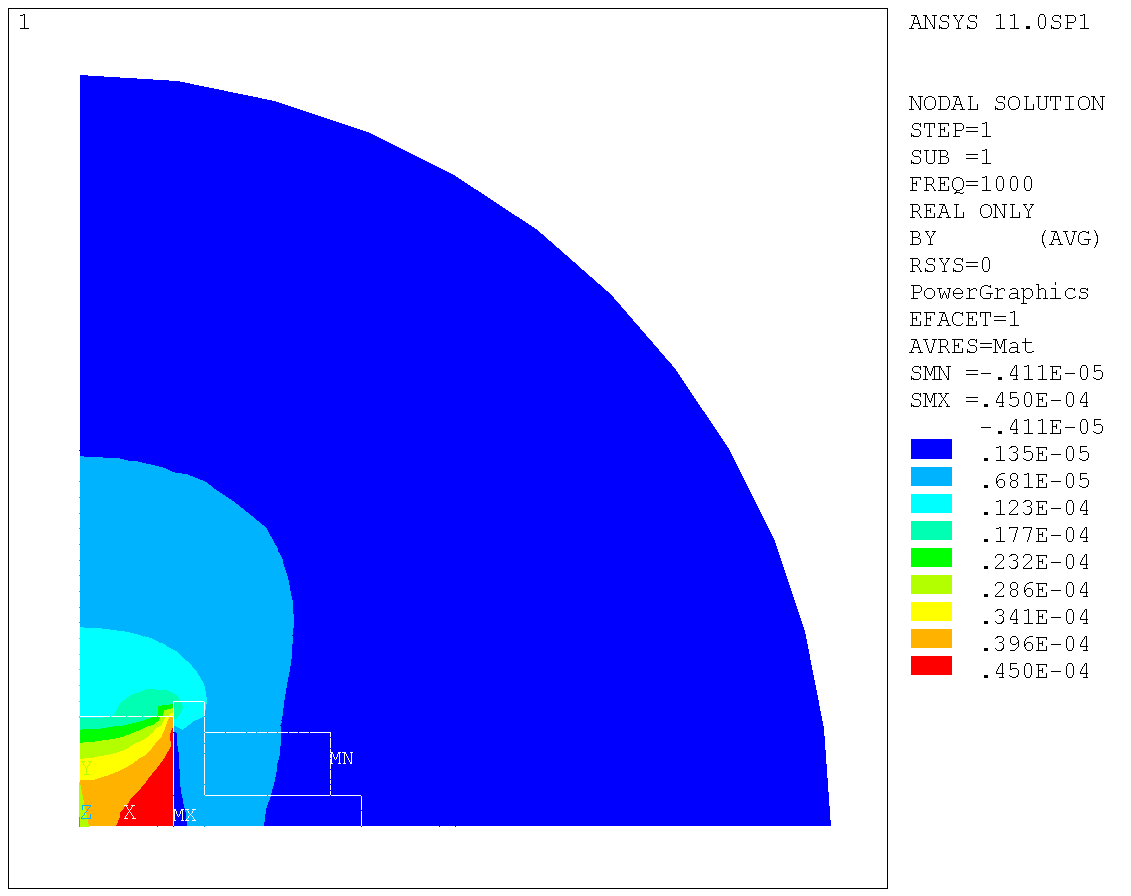
Task: Click the .681E-05 legend value
Action: tap(1035, 481)
